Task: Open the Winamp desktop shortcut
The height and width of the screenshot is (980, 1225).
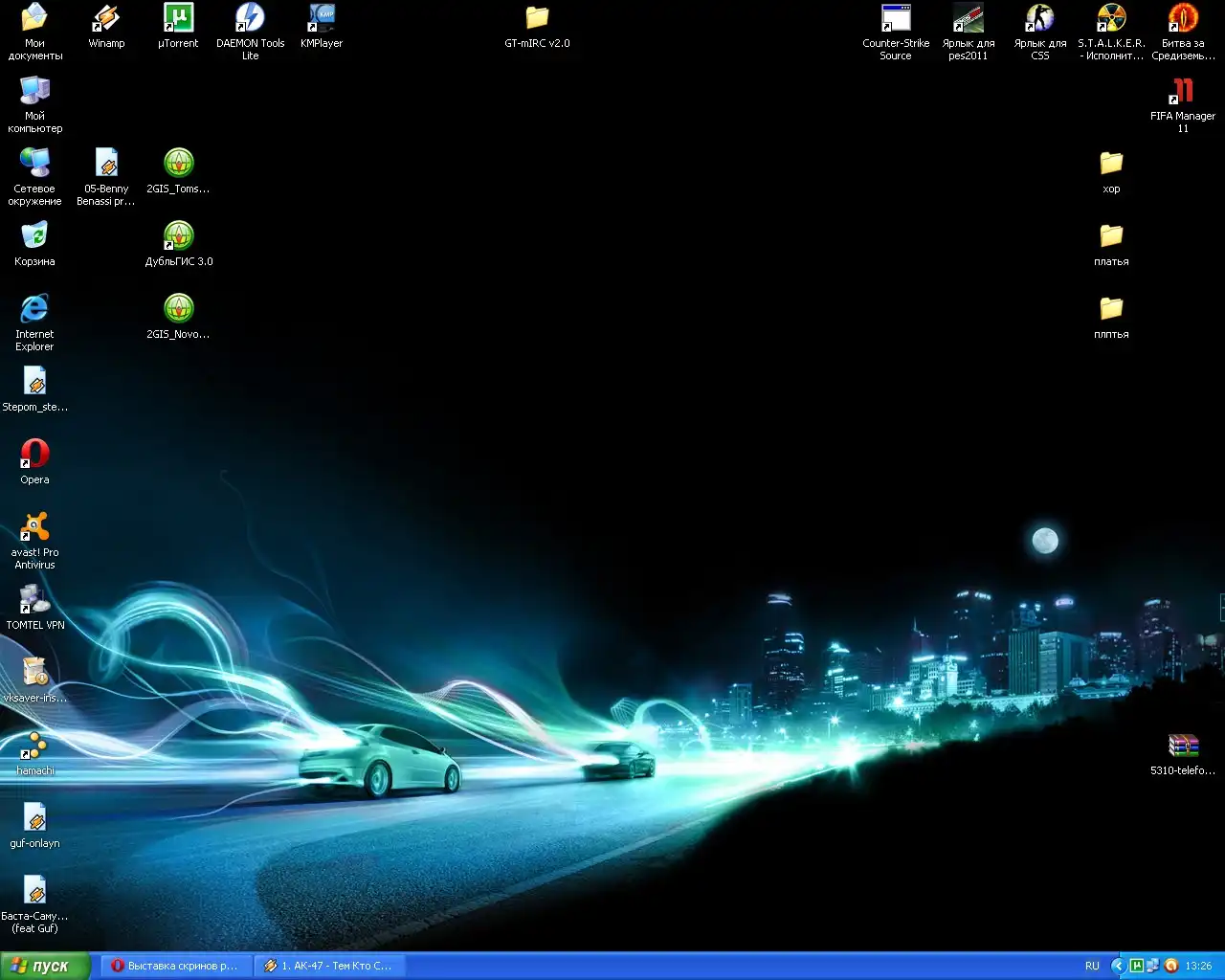Action: (106, 18)
